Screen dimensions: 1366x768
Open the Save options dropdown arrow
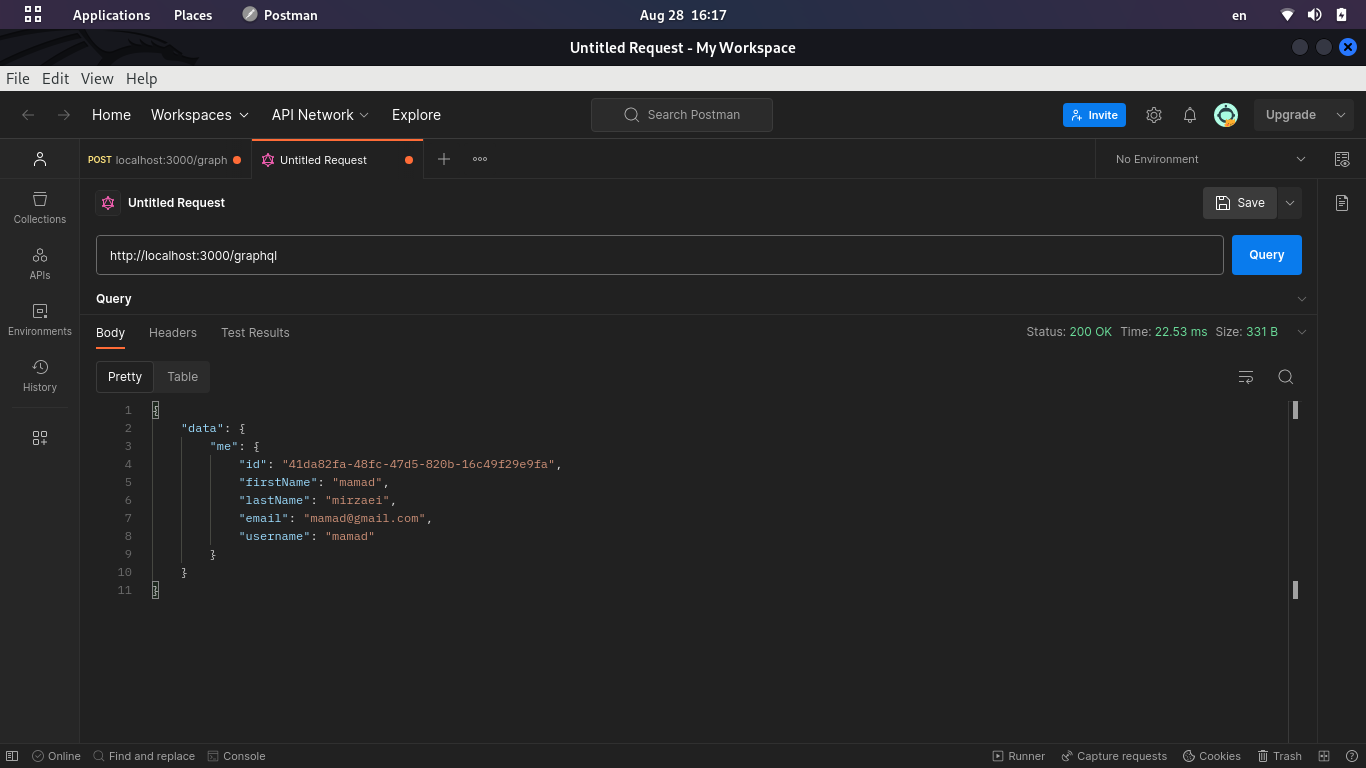point(1290,203)
